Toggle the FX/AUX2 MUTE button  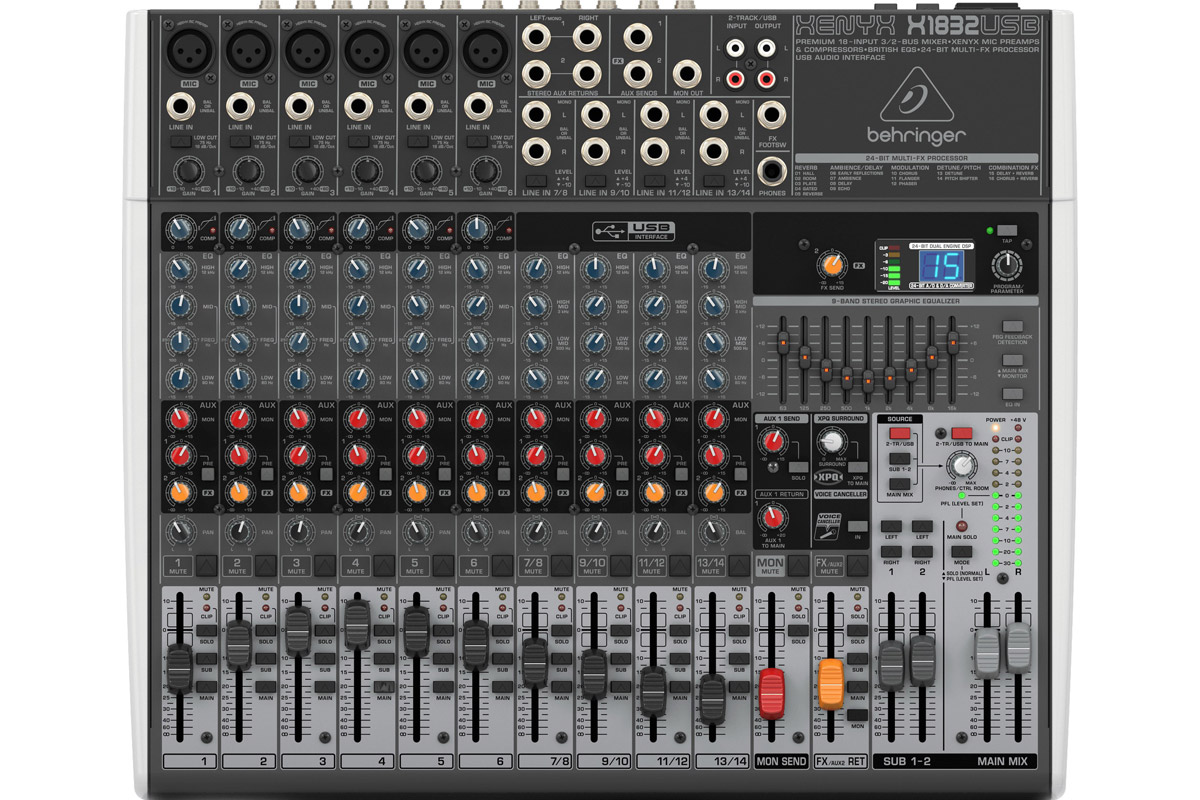(857, 567)
